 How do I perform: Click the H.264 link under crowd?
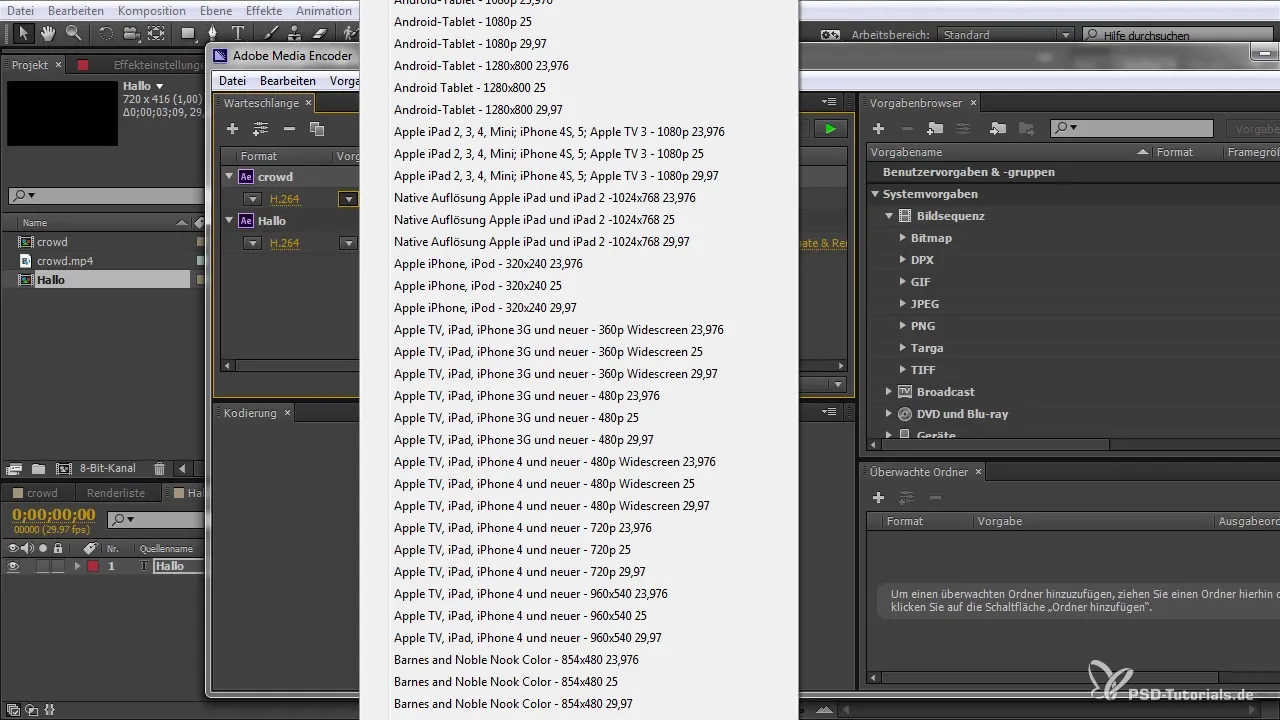click(x=285, y=199)
